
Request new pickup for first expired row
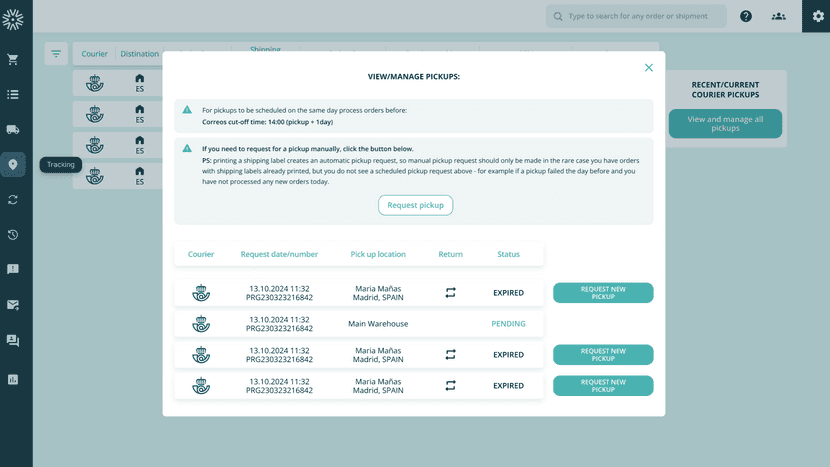point(603,293)
